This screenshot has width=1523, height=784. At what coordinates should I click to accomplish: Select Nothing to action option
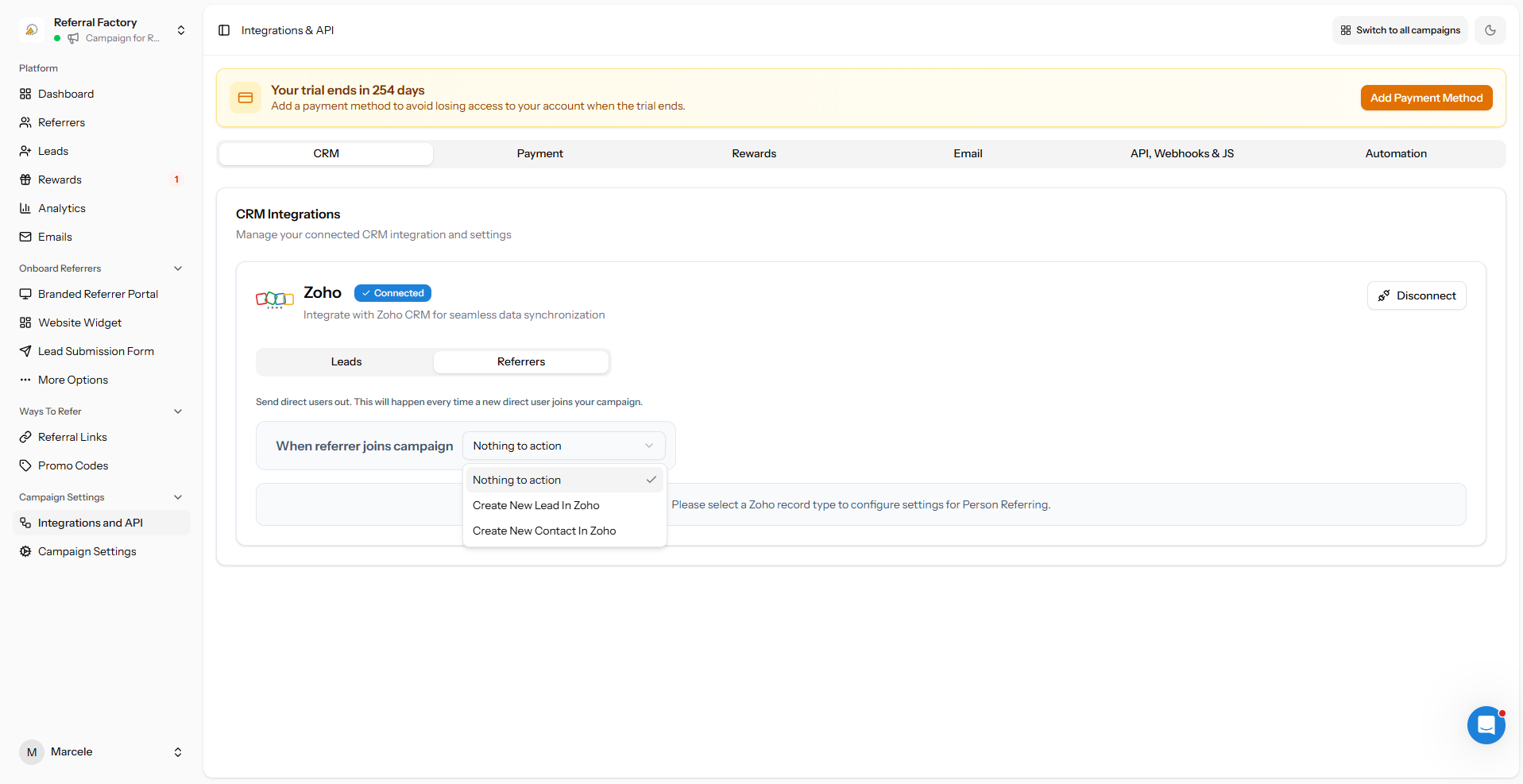pyautogui.click(x=564, y=480)
